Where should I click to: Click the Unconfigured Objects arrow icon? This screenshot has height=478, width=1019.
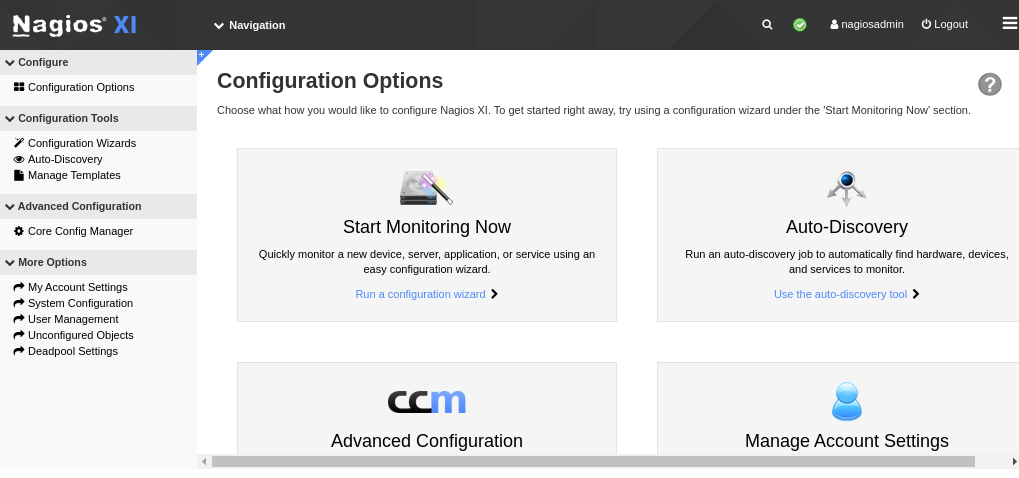pos(19,335)
